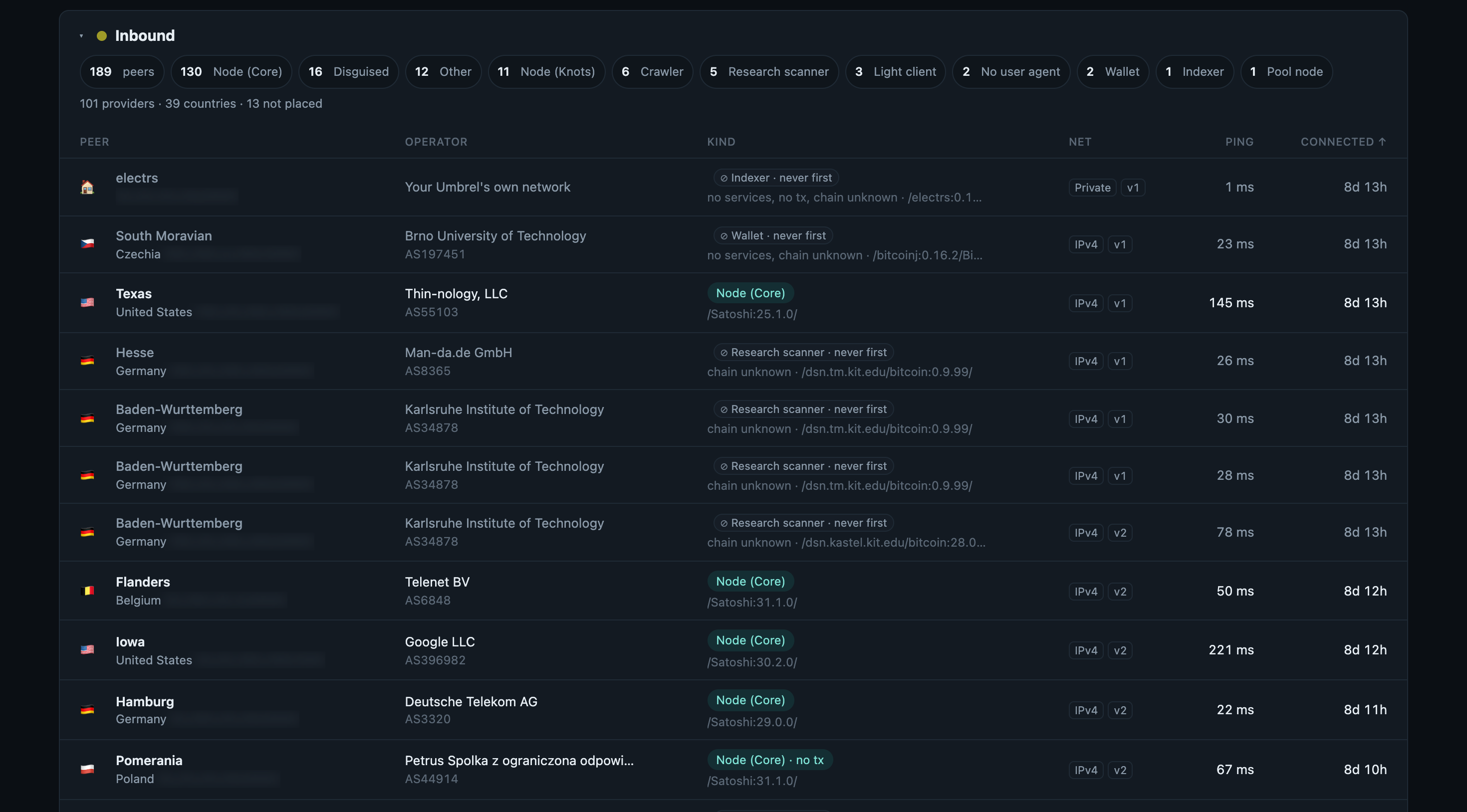The height and width of the screenshot is (812, 1467).
Task: Click the Polish flag beside Pomerania
Action: pos(87,769)
